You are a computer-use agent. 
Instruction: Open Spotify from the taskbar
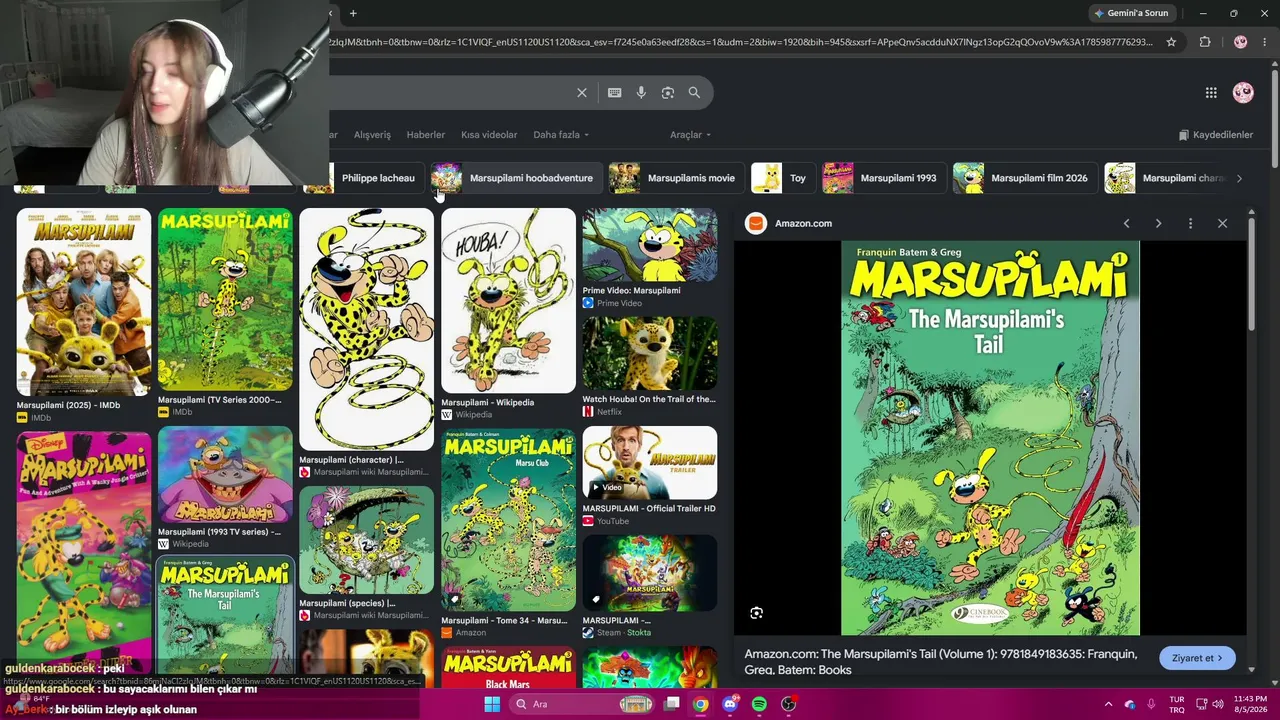pyautogui.click(x=759, y=704)
